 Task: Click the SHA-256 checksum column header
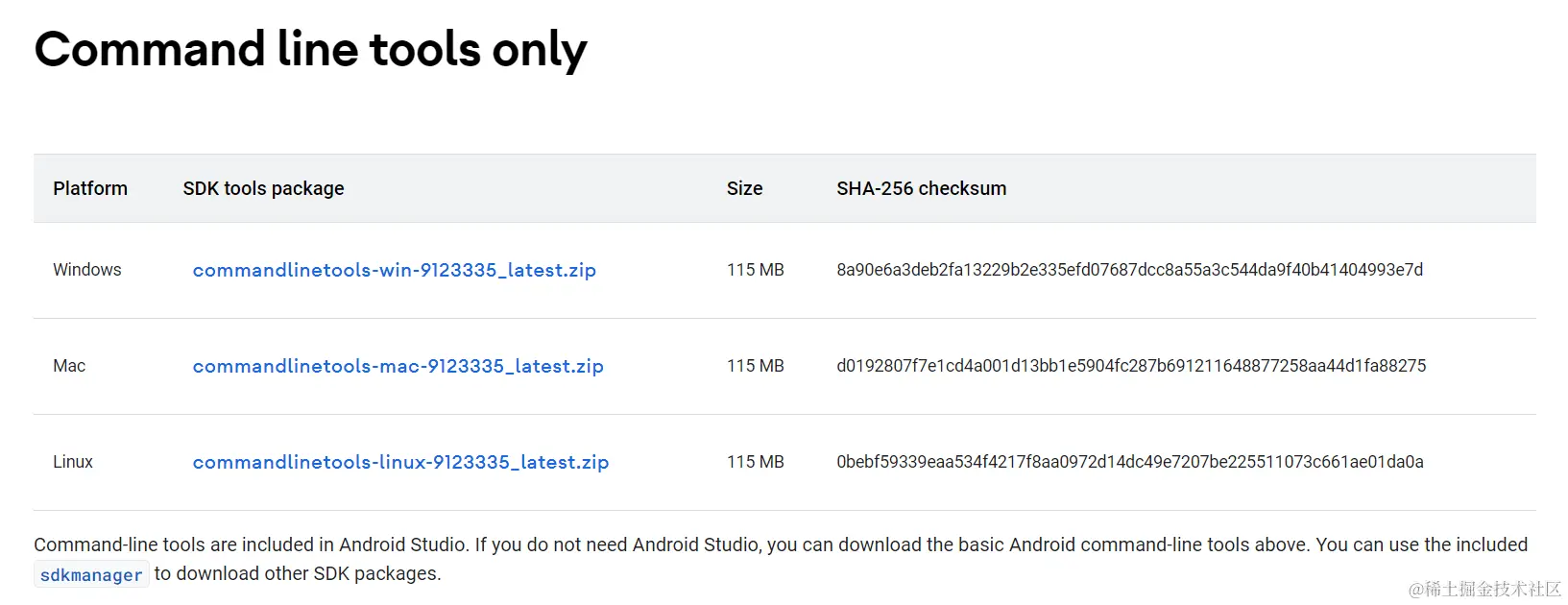pos(921,188)
